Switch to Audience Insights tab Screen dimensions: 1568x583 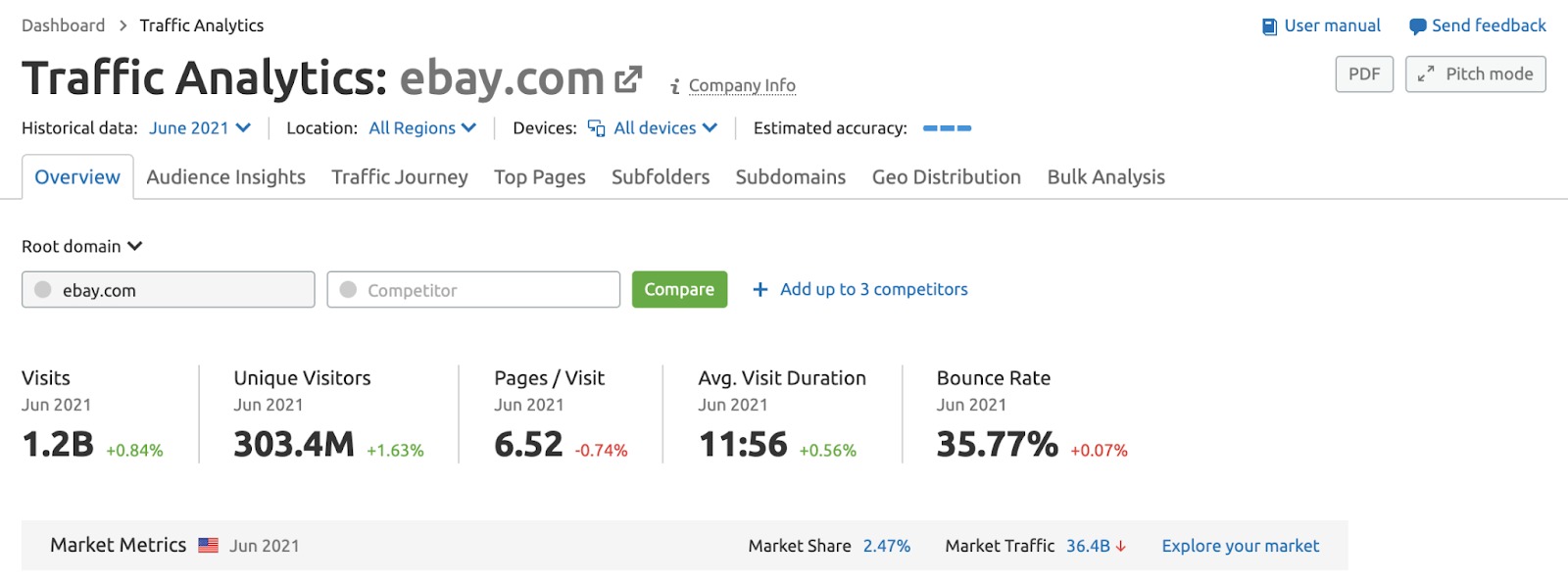tap(225, 176)
